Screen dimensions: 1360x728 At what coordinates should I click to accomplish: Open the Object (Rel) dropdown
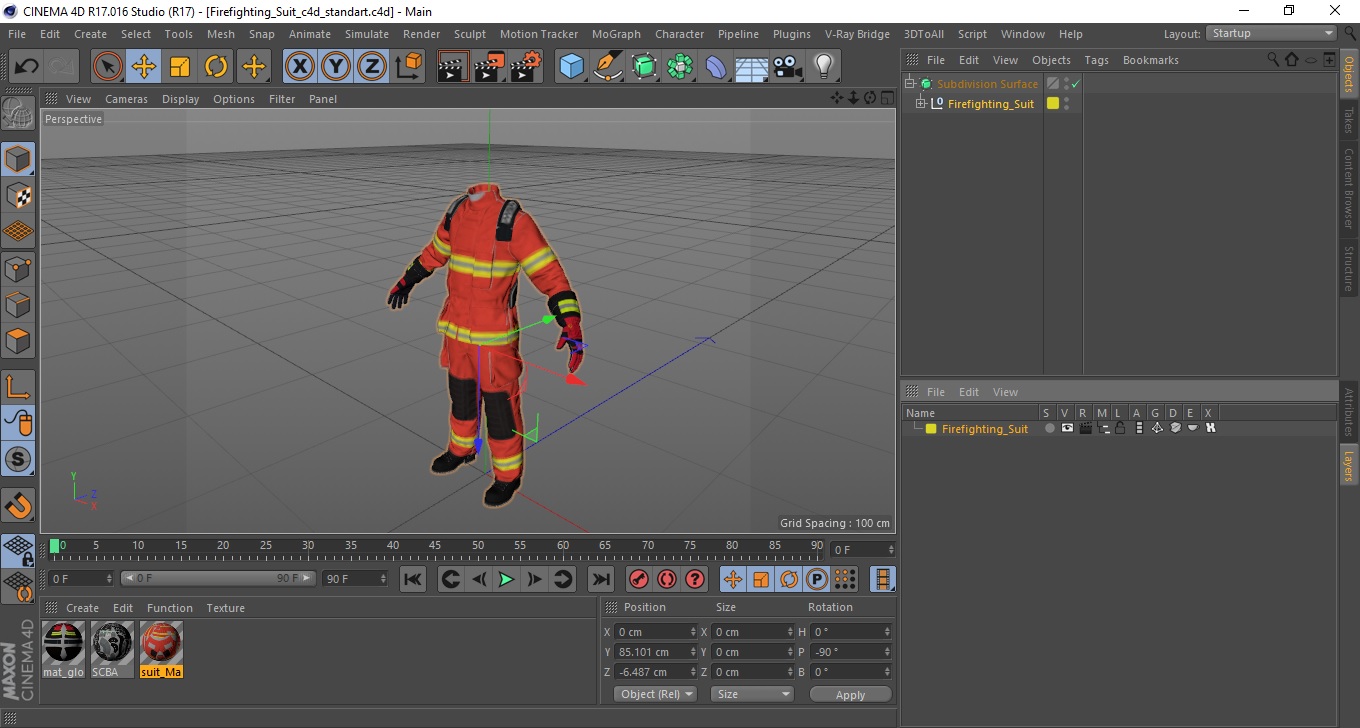tap(655, 694)
